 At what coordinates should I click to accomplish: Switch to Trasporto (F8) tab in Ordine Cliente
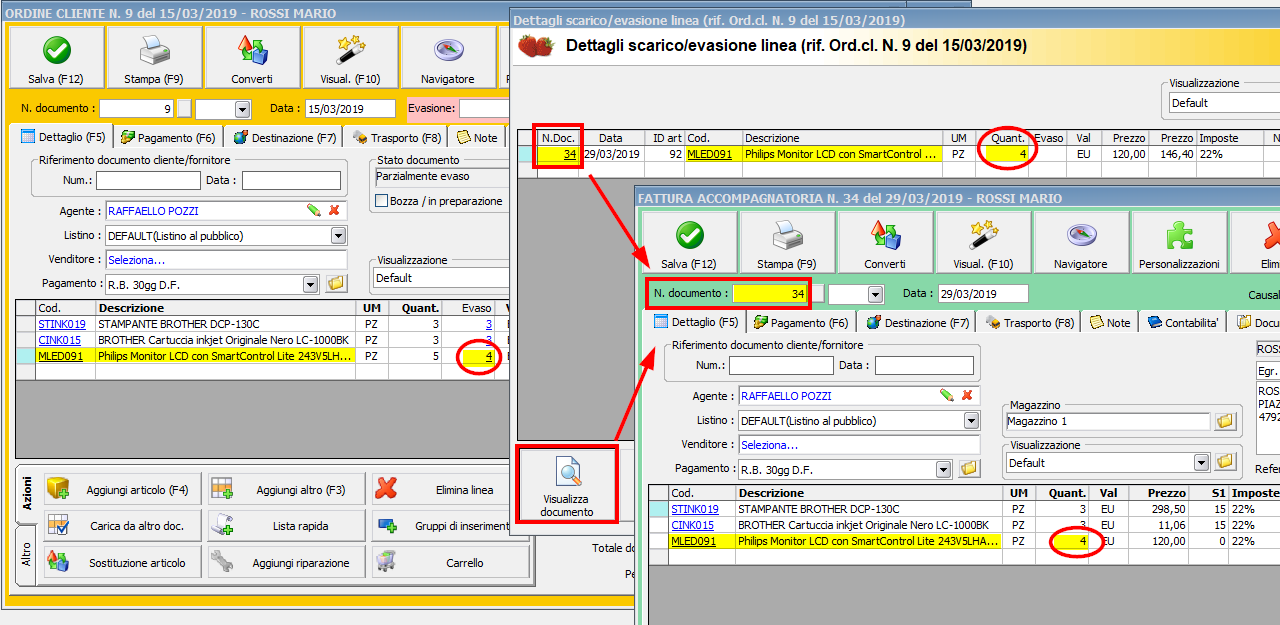point(396,138)
